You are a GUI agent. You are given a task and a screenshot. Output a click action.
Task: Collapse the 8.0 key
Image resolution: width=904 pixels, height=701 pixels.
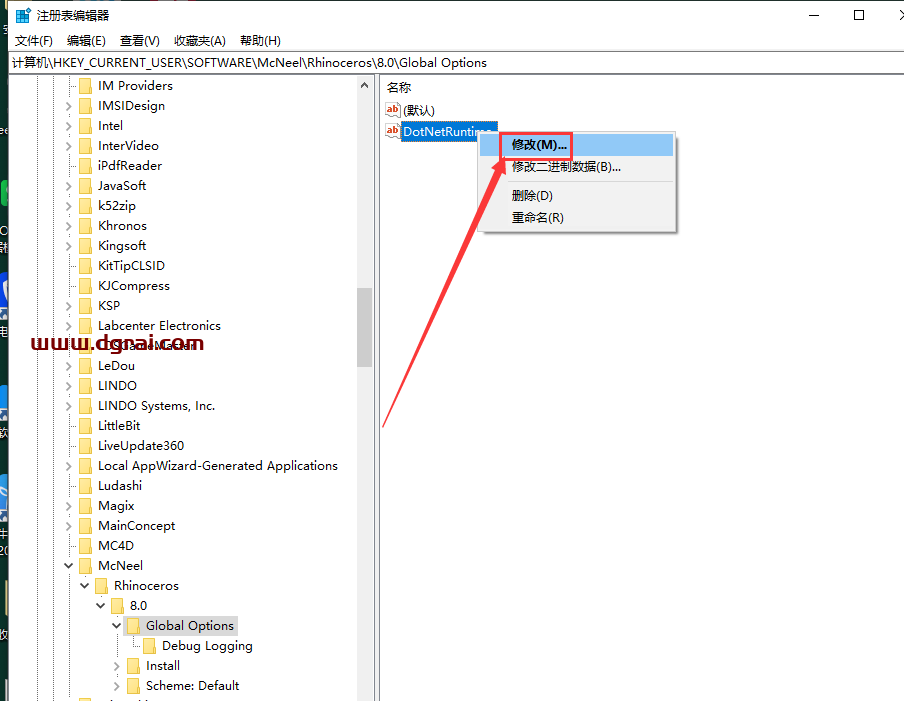101,605
